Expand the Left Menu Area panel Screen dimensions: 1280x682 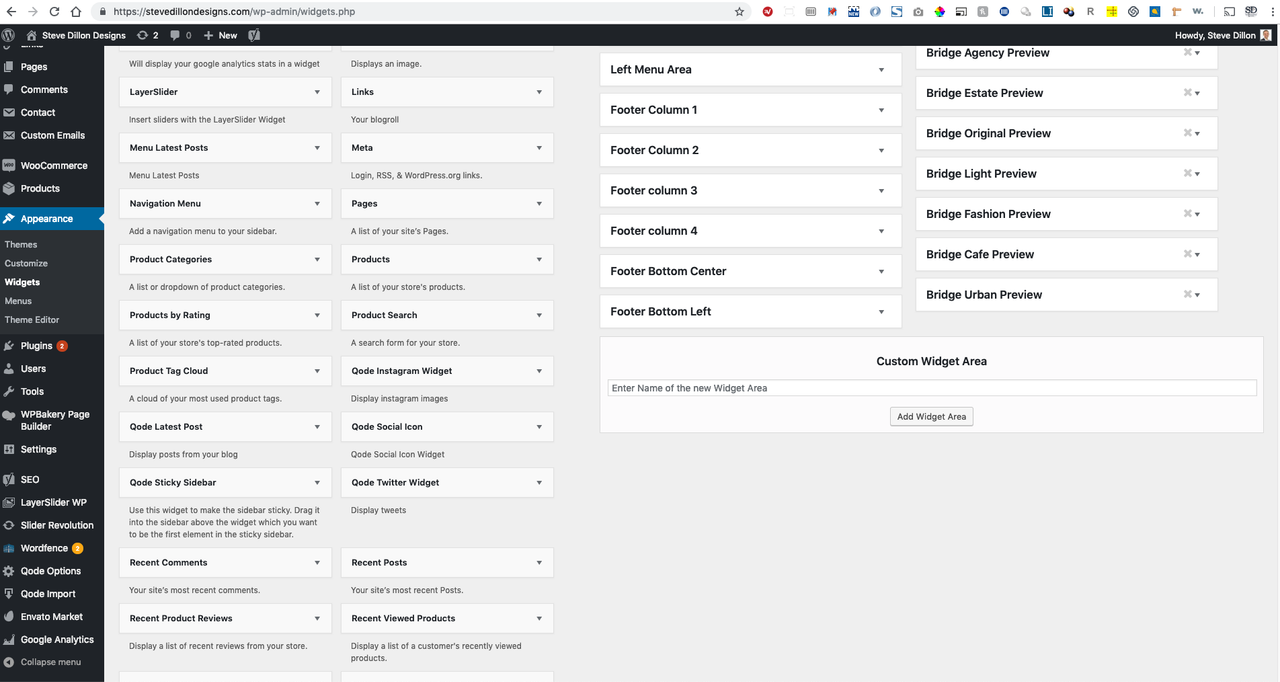click(882, 70)
